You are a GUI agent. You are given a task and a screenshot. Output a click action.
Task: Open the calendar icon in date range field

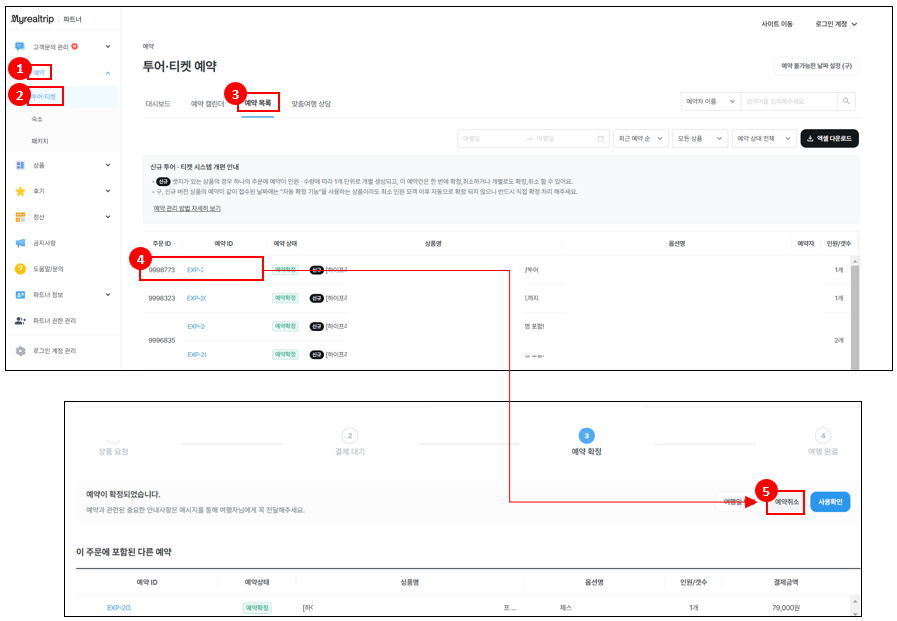pyautogui.click(x=600, y=139)
